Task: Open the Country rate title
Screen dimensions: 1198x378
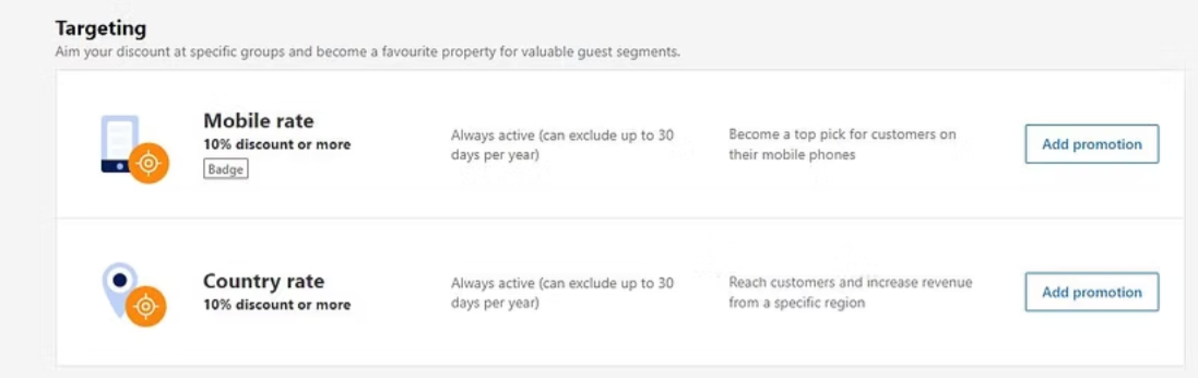Action: [x=264, y=281]
